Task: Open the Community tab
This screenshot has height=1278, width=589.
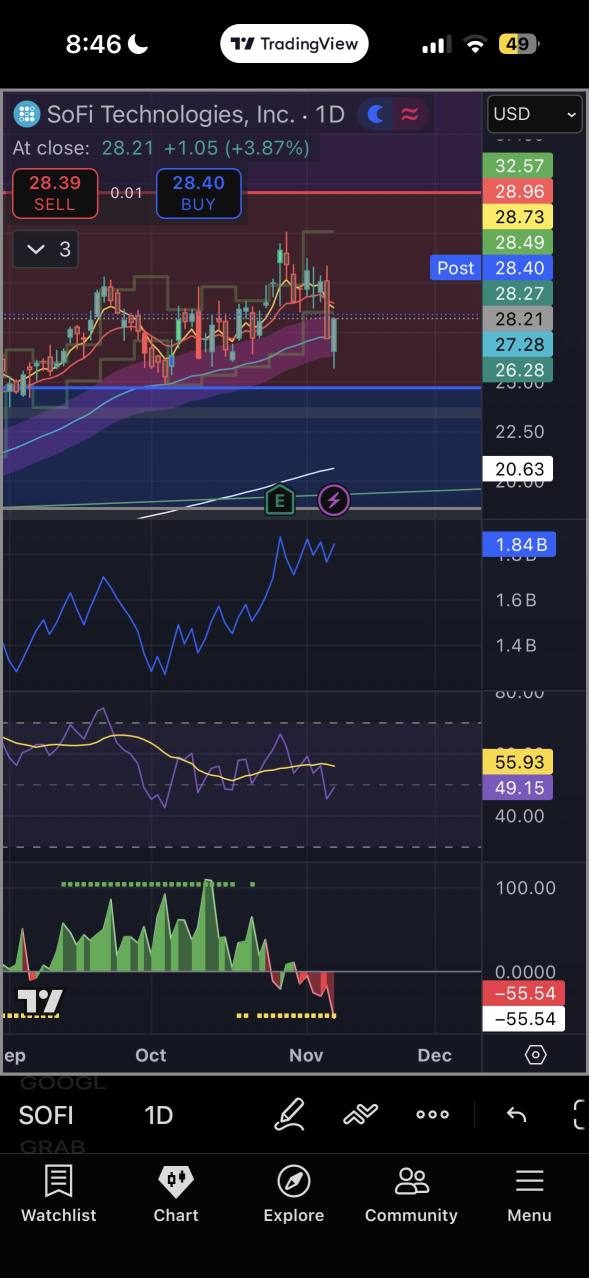Action: pos(411,1194)
